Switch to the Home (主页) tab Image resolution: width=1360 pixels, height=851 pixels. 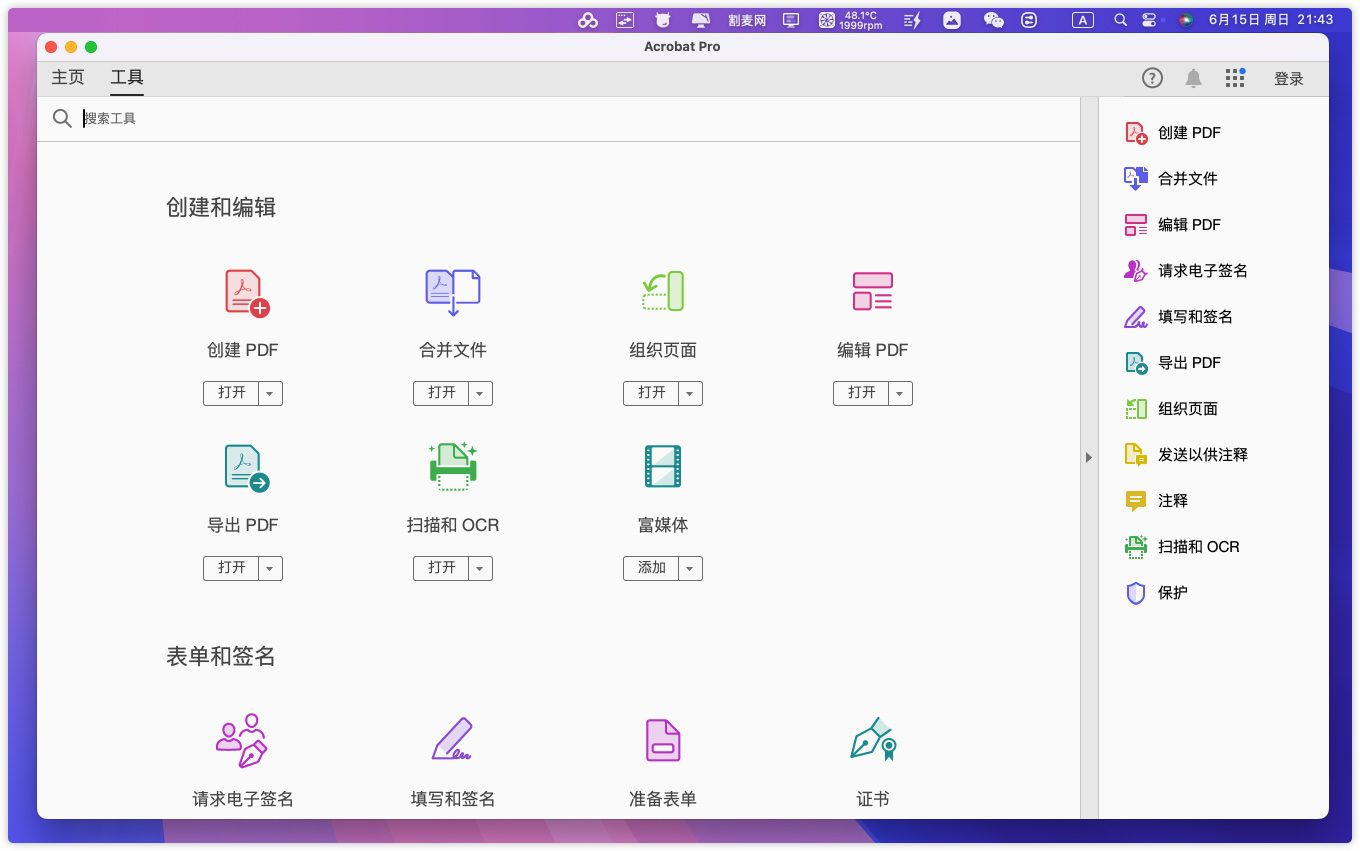point(68,78)
